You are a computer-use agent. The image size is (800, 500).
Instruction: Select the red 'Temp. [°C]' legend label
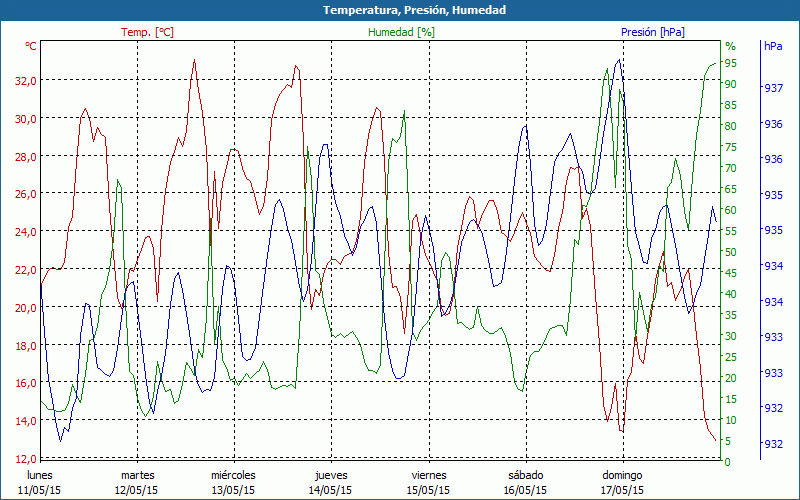pos(147,32)
